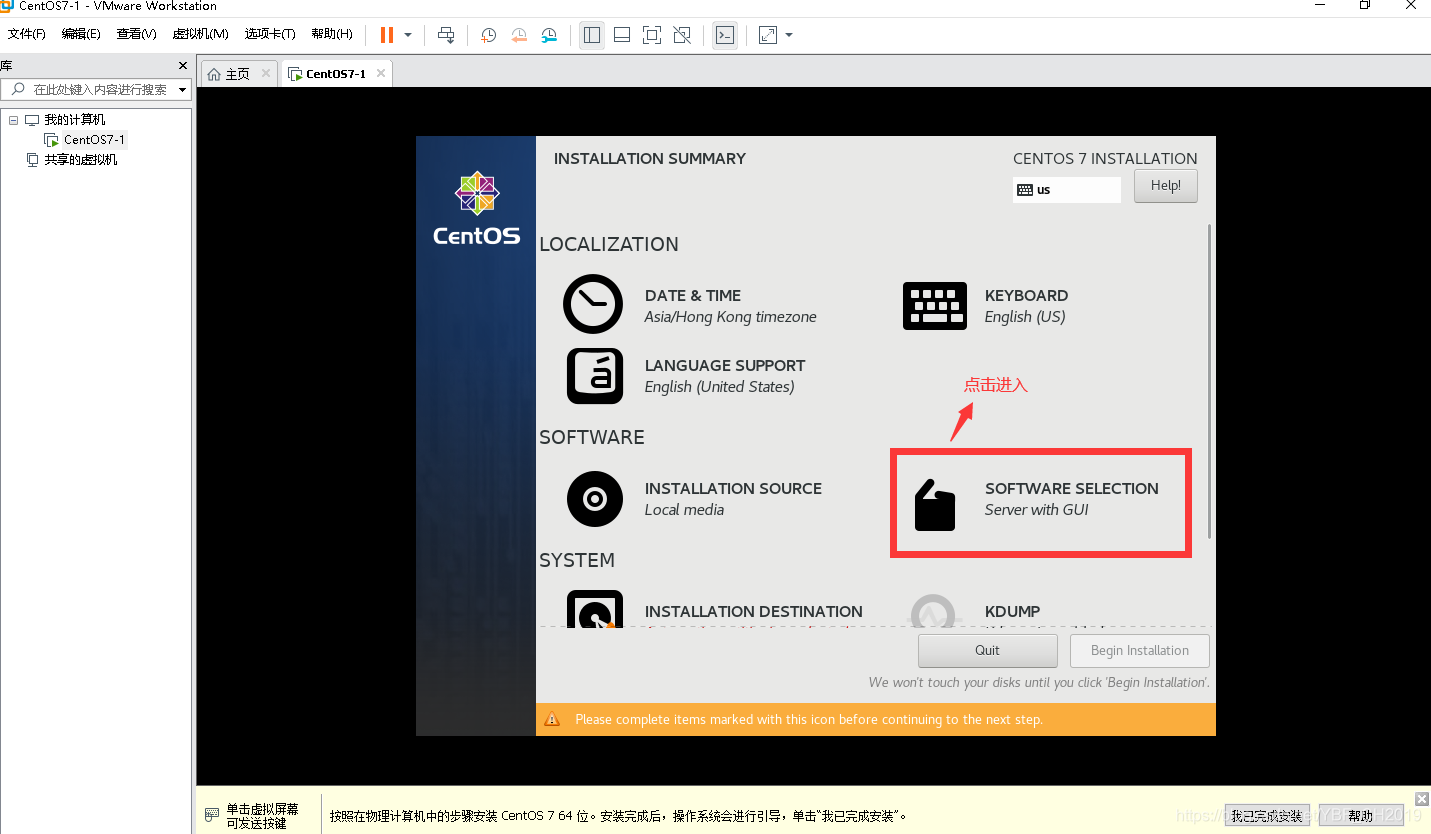Click the orange warning icon
The height and width of the screenshot is (834, 1431).
552,719
